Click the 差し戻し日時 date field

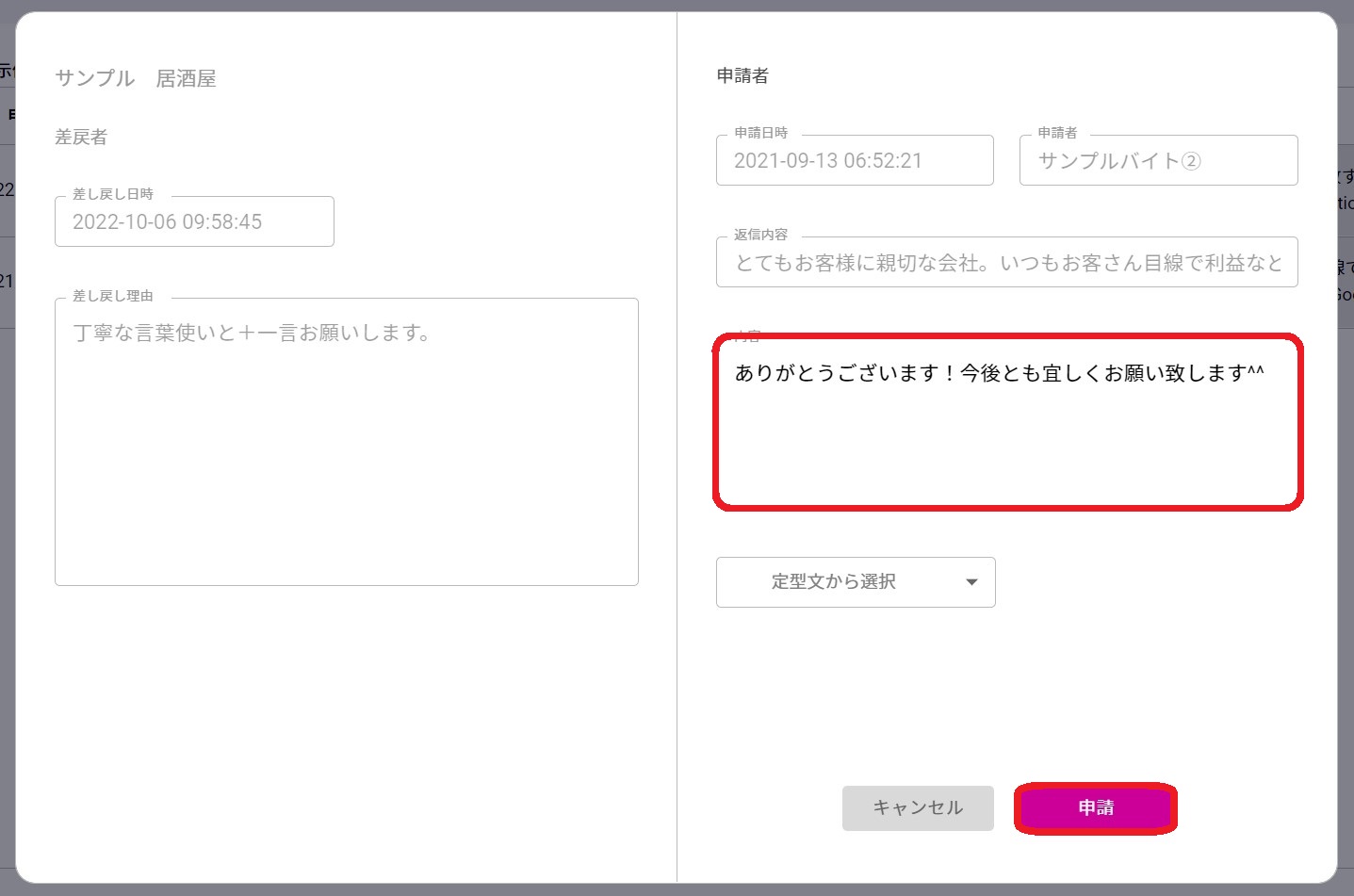(x=194, y=222)
